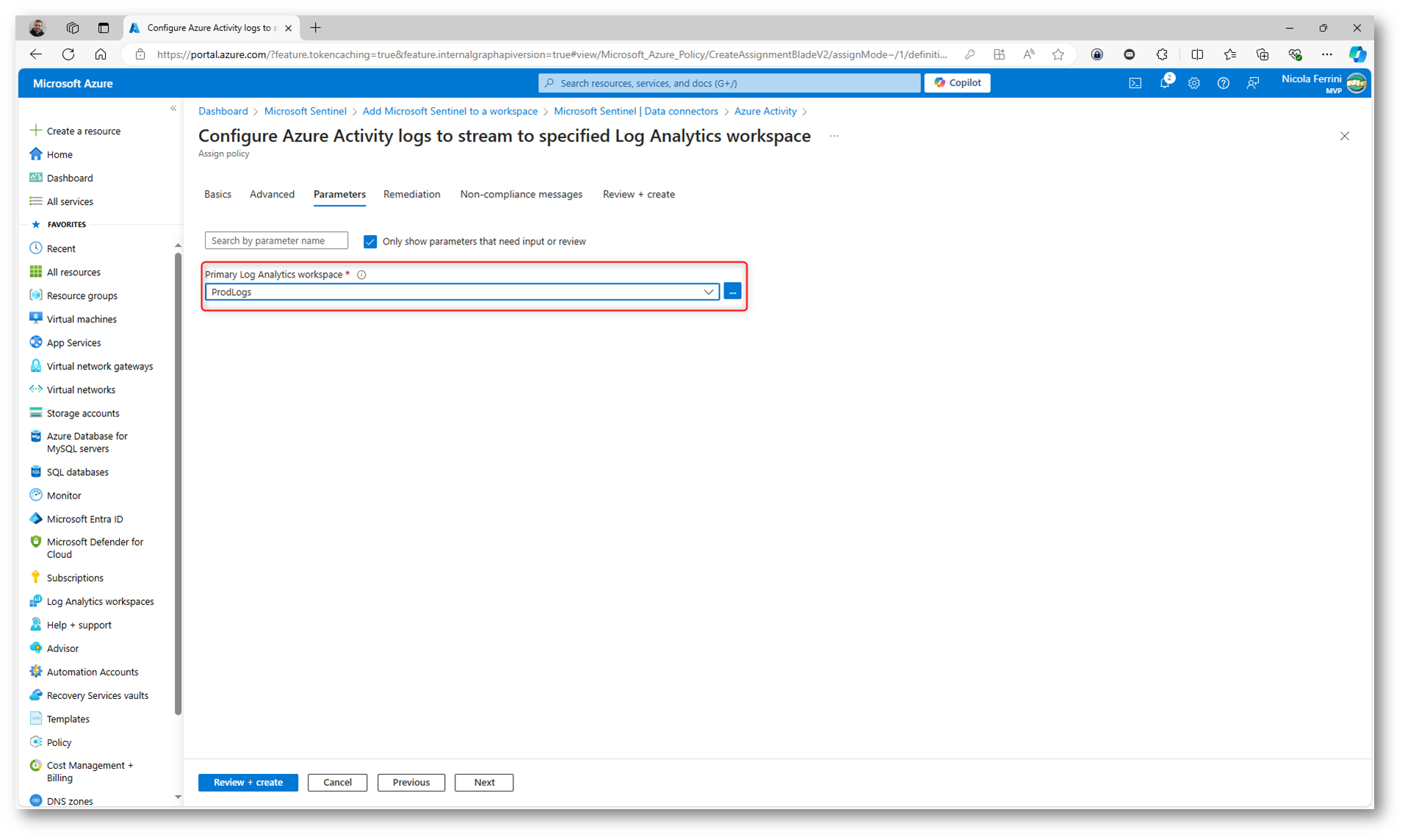The width and height of the screenshot is (1405, 840).
Task: Open Nicola Ferrini account menu
Action: click(1324, 83)
